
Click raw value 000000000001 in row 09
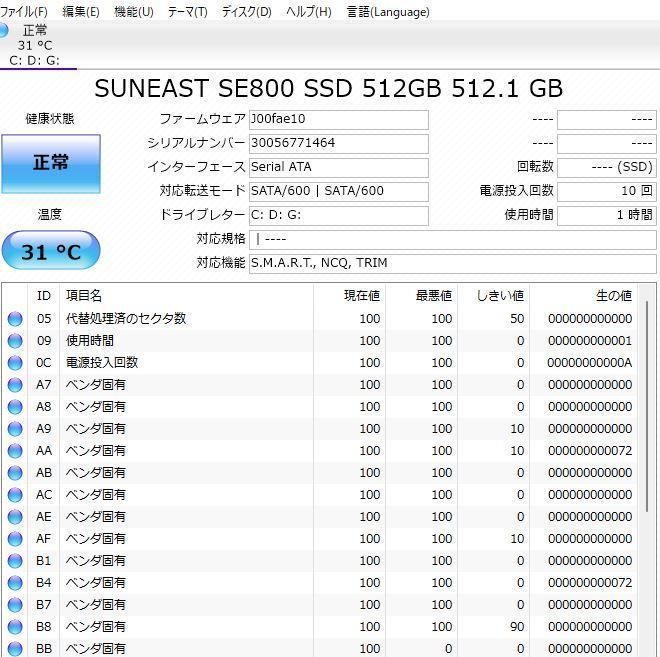point(590,341)
